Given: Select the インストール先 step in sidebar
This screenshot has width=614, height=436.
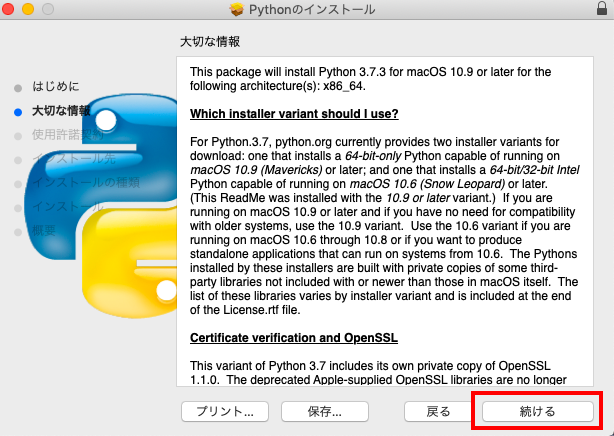Looking at the screenshot, I should coord(74,159).
